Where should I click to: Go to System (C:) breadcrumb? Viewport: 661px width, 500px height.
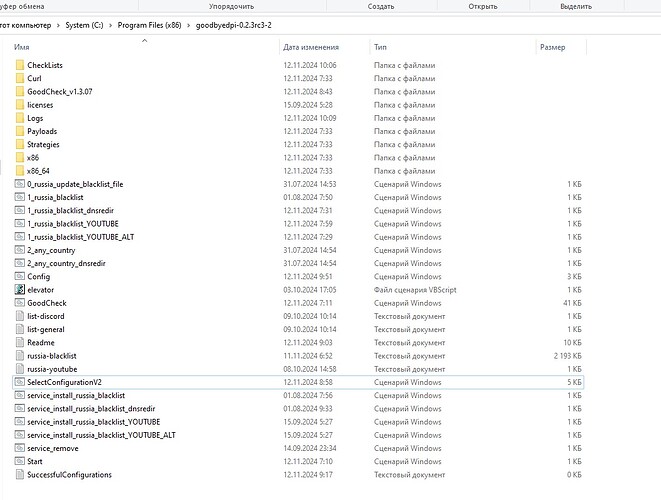(x=84, y=25)
